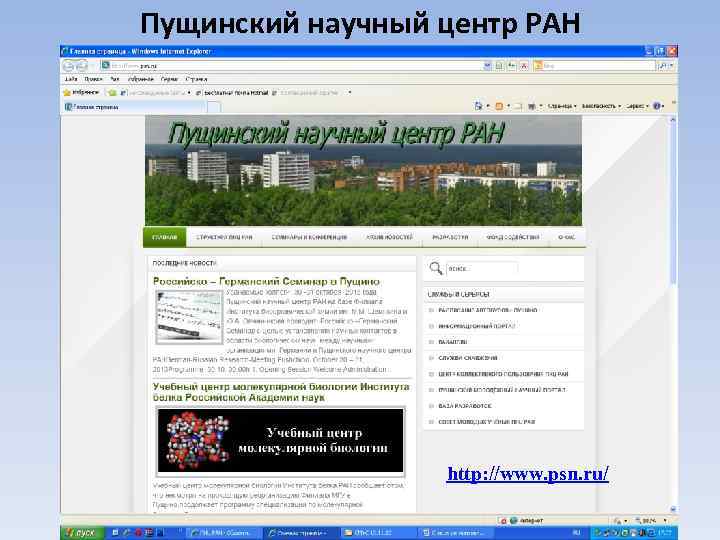Open the Справка menu
Screen dimensions: 720x540
[x=197, y=79]
